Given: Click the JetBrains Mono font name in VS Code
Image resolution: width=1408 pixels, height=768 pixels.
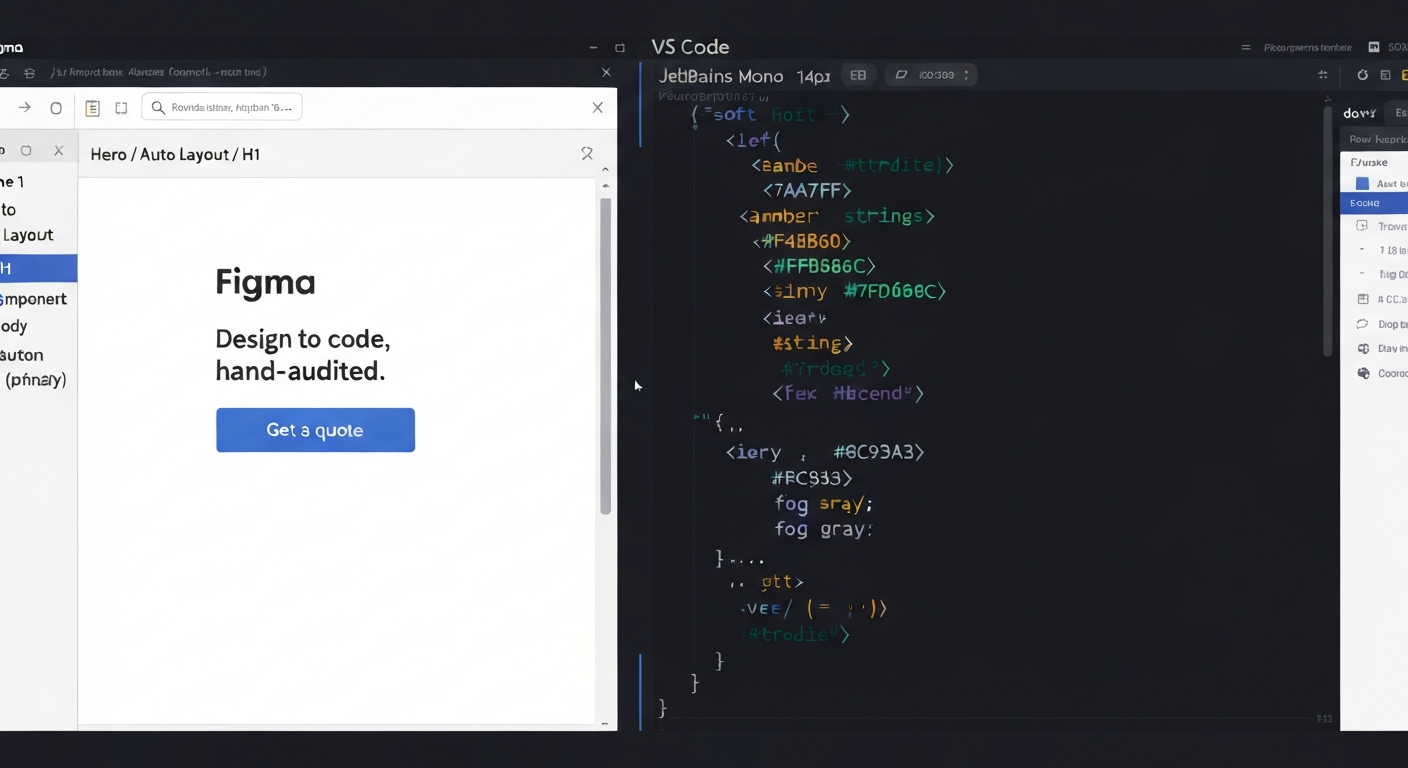Looking at the screenshot, I should tap(721, 76).
